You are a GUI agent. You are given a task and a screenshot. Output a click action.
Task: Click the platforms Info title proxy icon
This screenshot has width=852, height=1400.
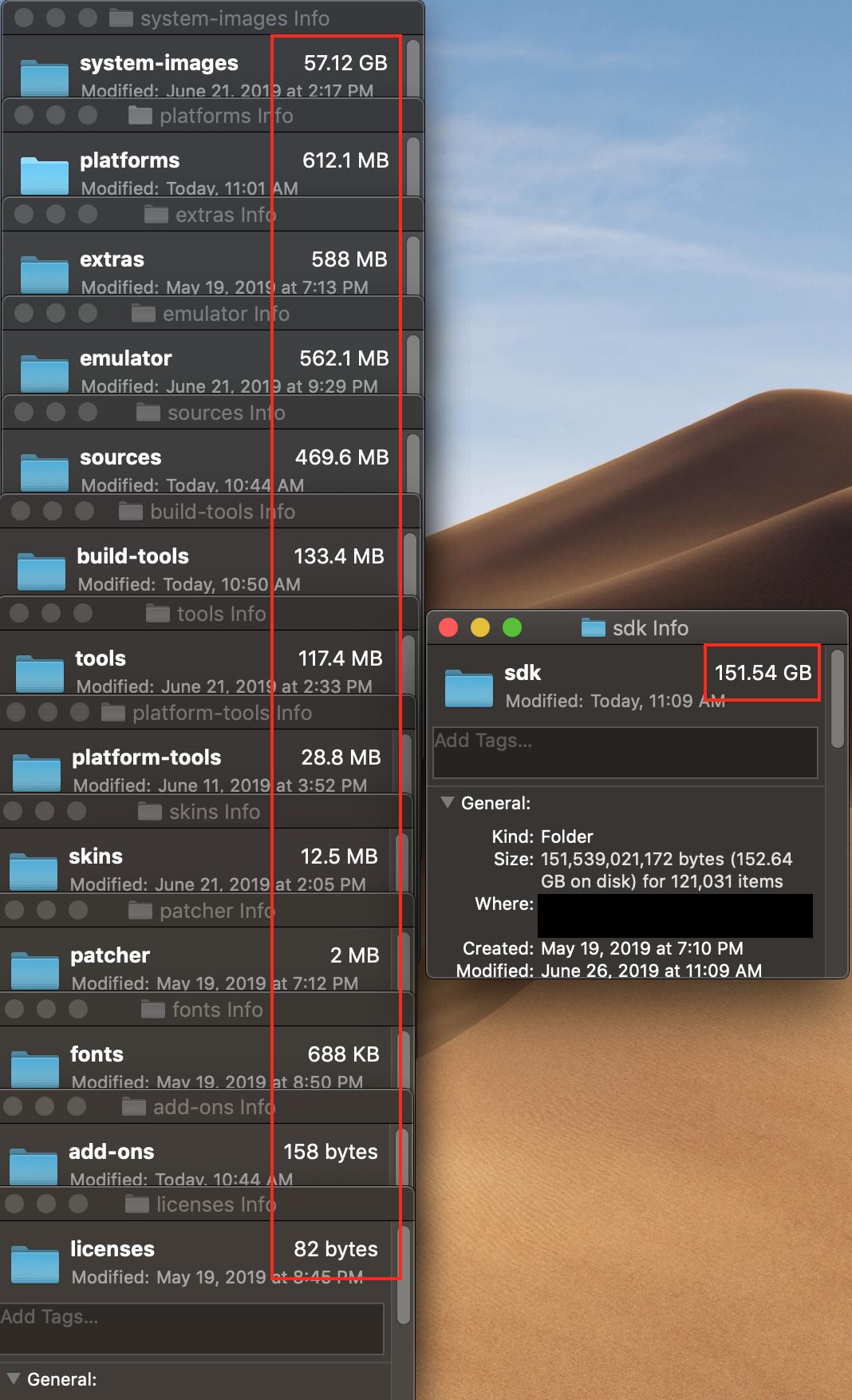click(140, 116)
